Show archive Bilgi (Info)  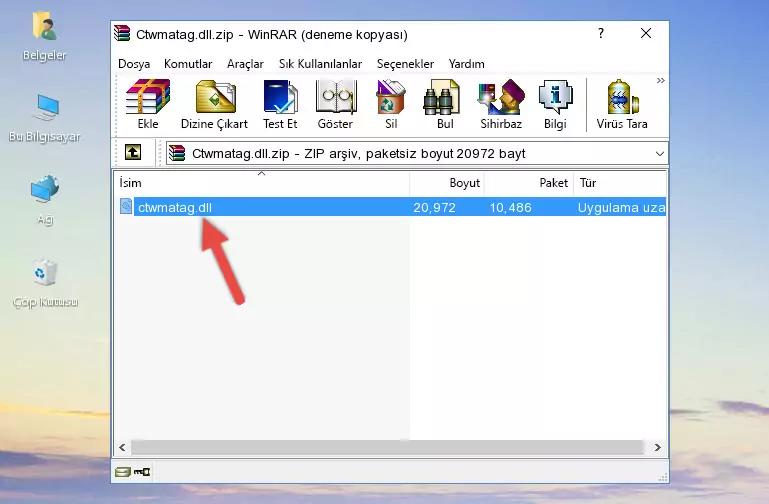point(555,104)
